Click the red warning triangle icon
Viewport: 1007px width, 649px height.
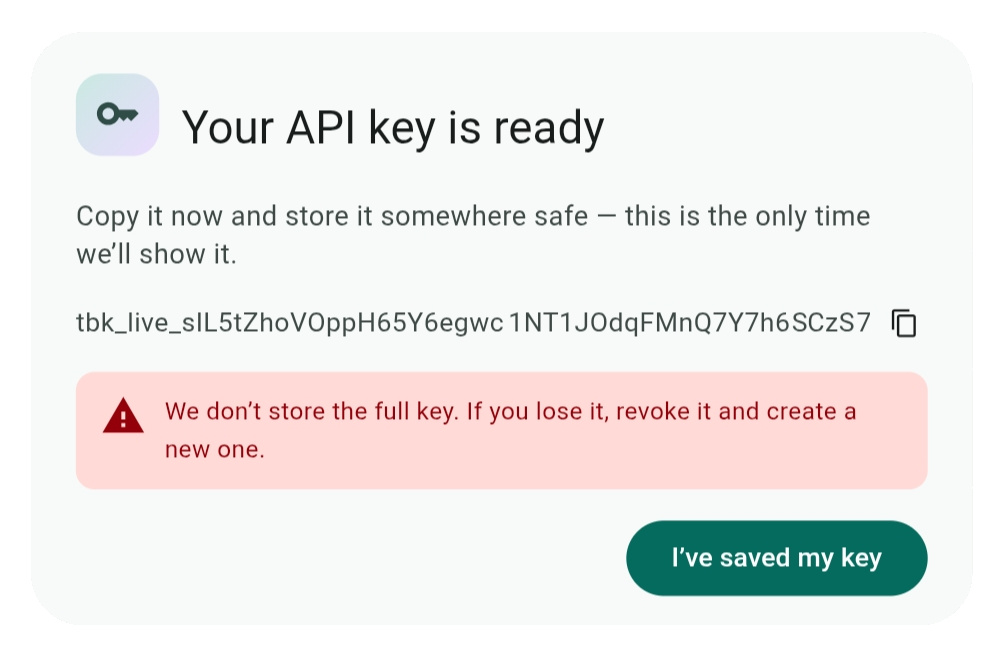click(123, 416)
